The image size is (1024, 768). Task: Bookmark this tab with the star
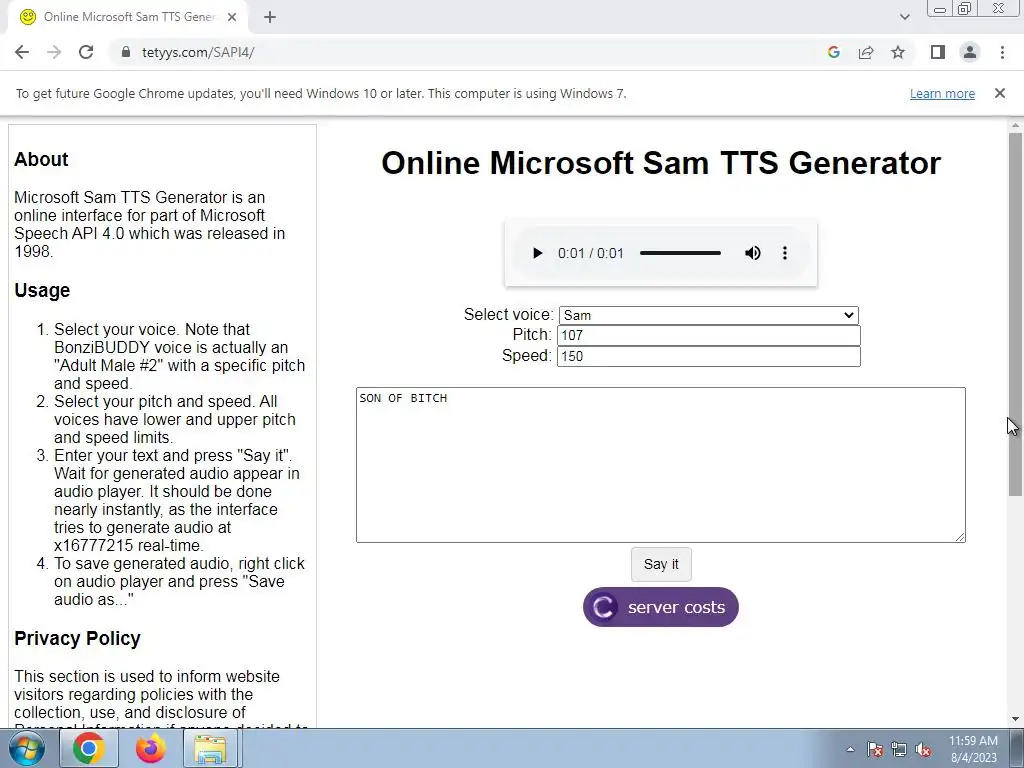pyautogui.click(x=898, y=52)
